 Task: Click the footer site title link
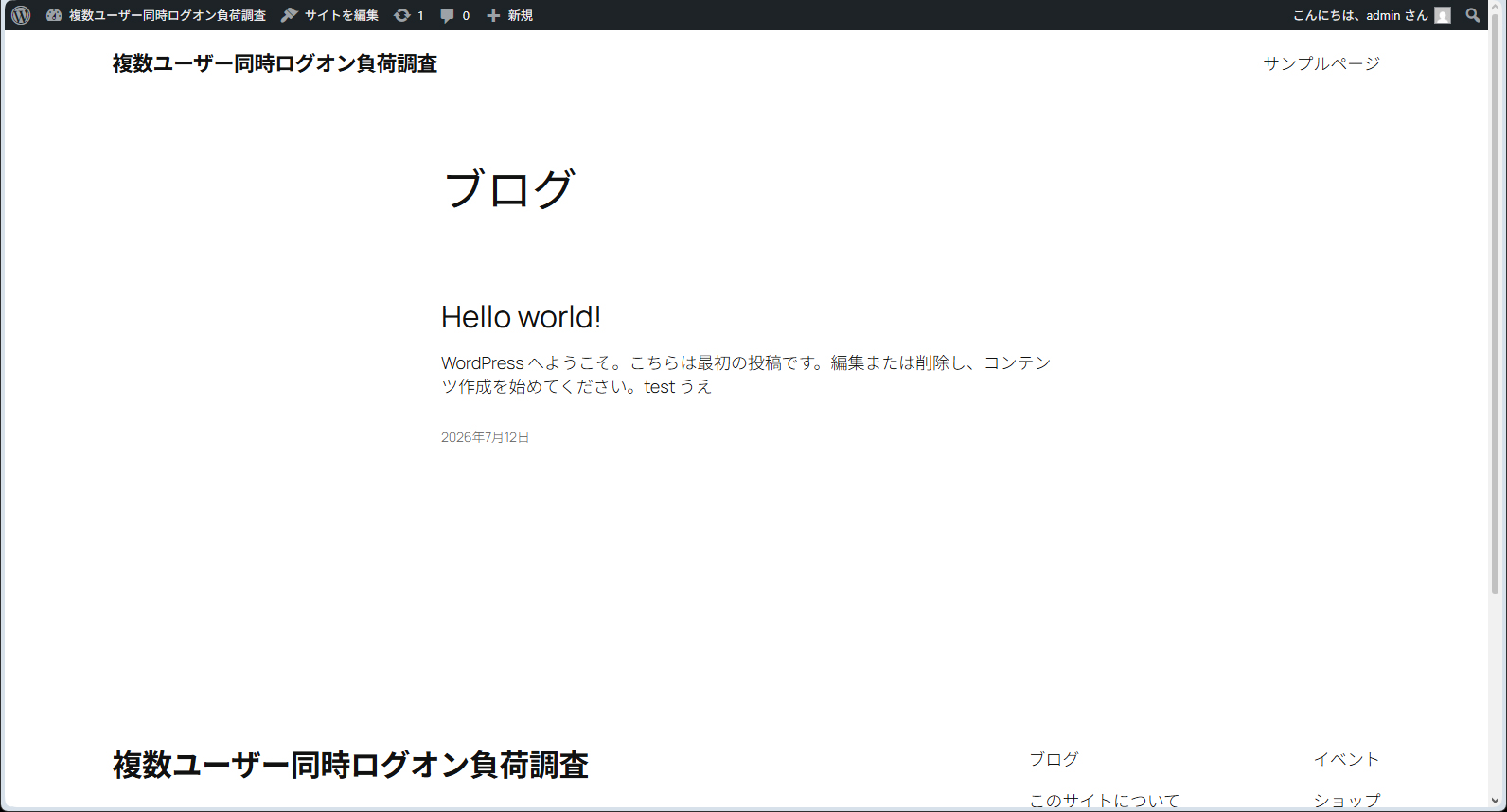[350, 765]
